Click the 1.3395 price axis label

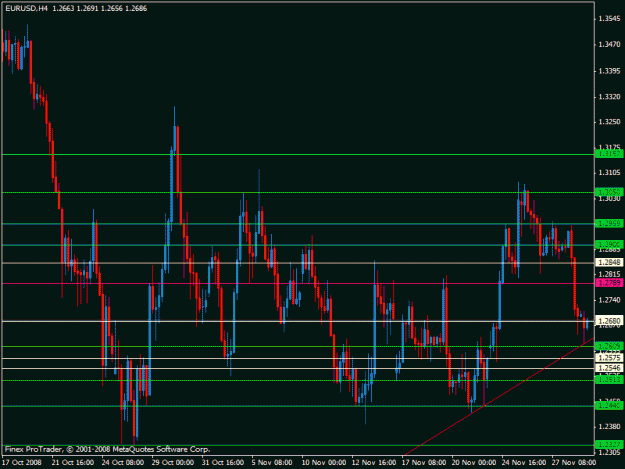pos(609,71)
